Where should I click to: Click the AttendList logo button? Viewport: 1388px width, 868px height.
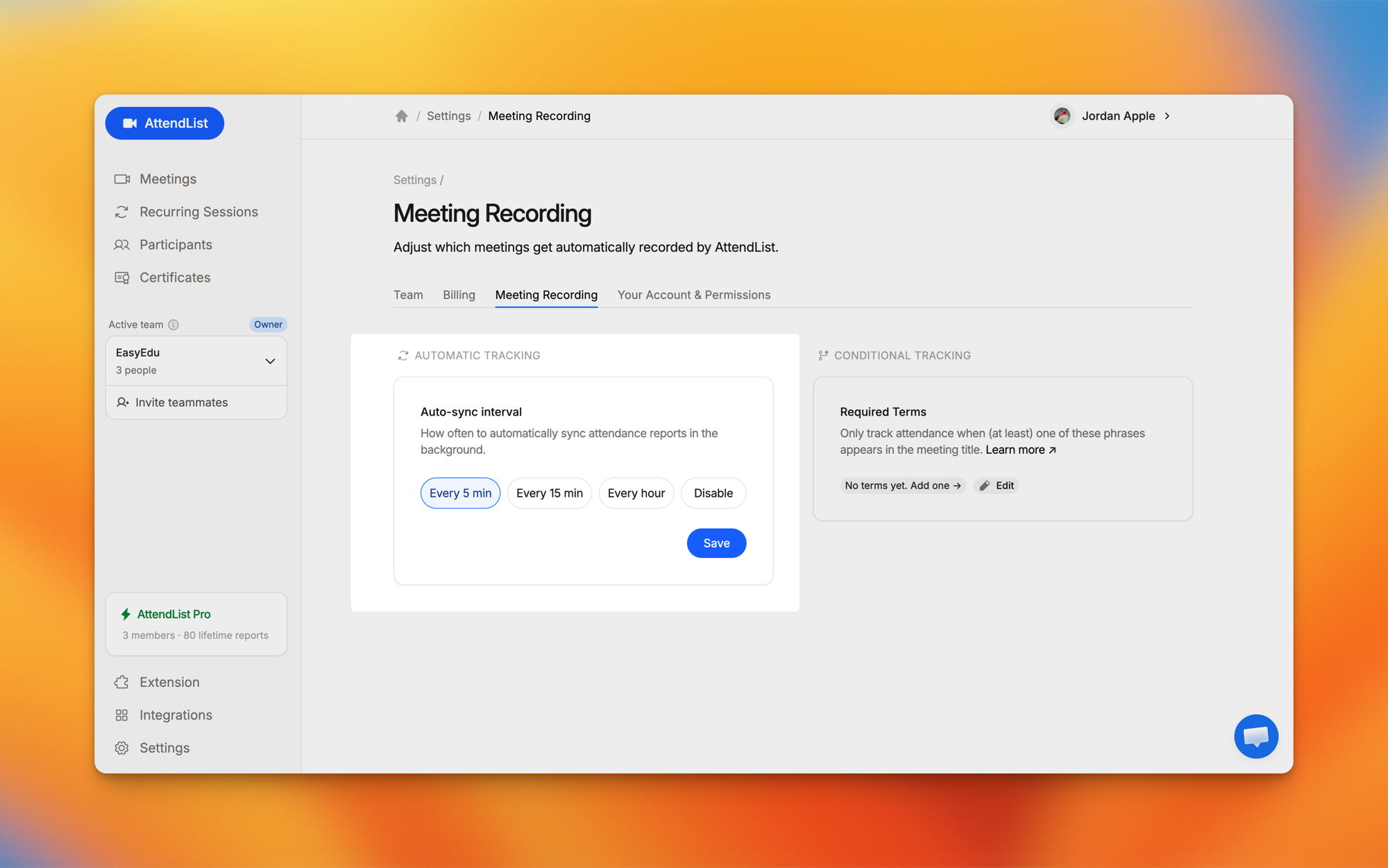[164, 123]
